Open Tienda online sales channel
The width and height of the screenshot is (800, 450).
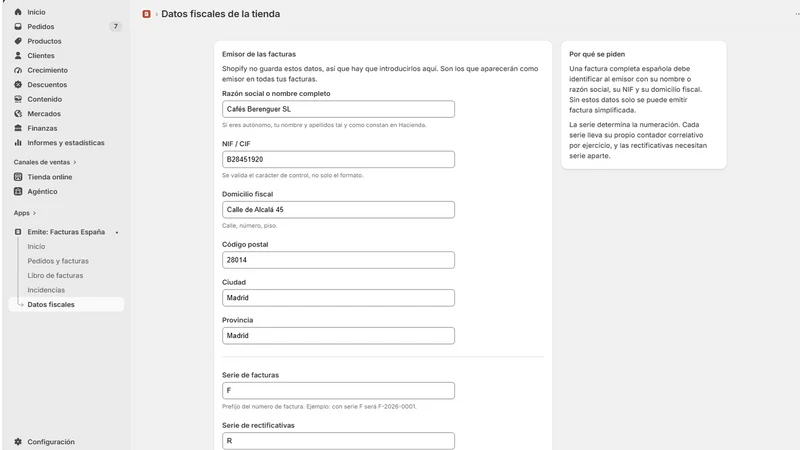point(50,177)
